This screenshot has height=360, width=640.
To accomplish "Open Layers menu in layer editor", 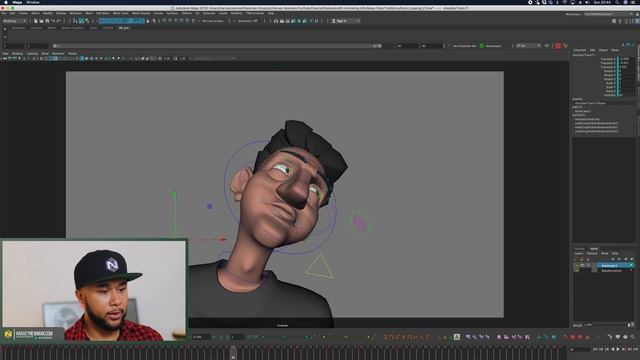I will click(x=579, y=253).
